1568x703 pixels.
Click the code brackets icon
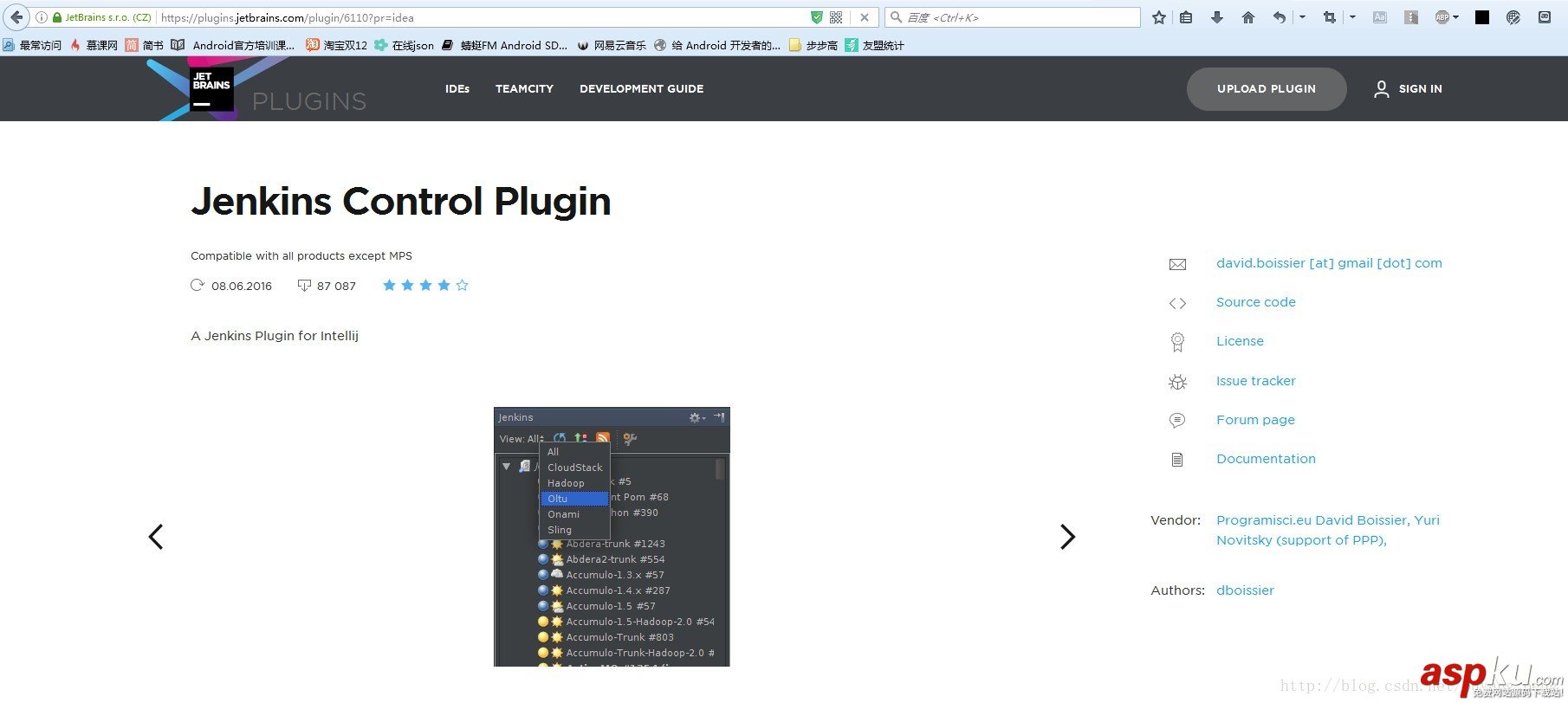pos(1177,303)
